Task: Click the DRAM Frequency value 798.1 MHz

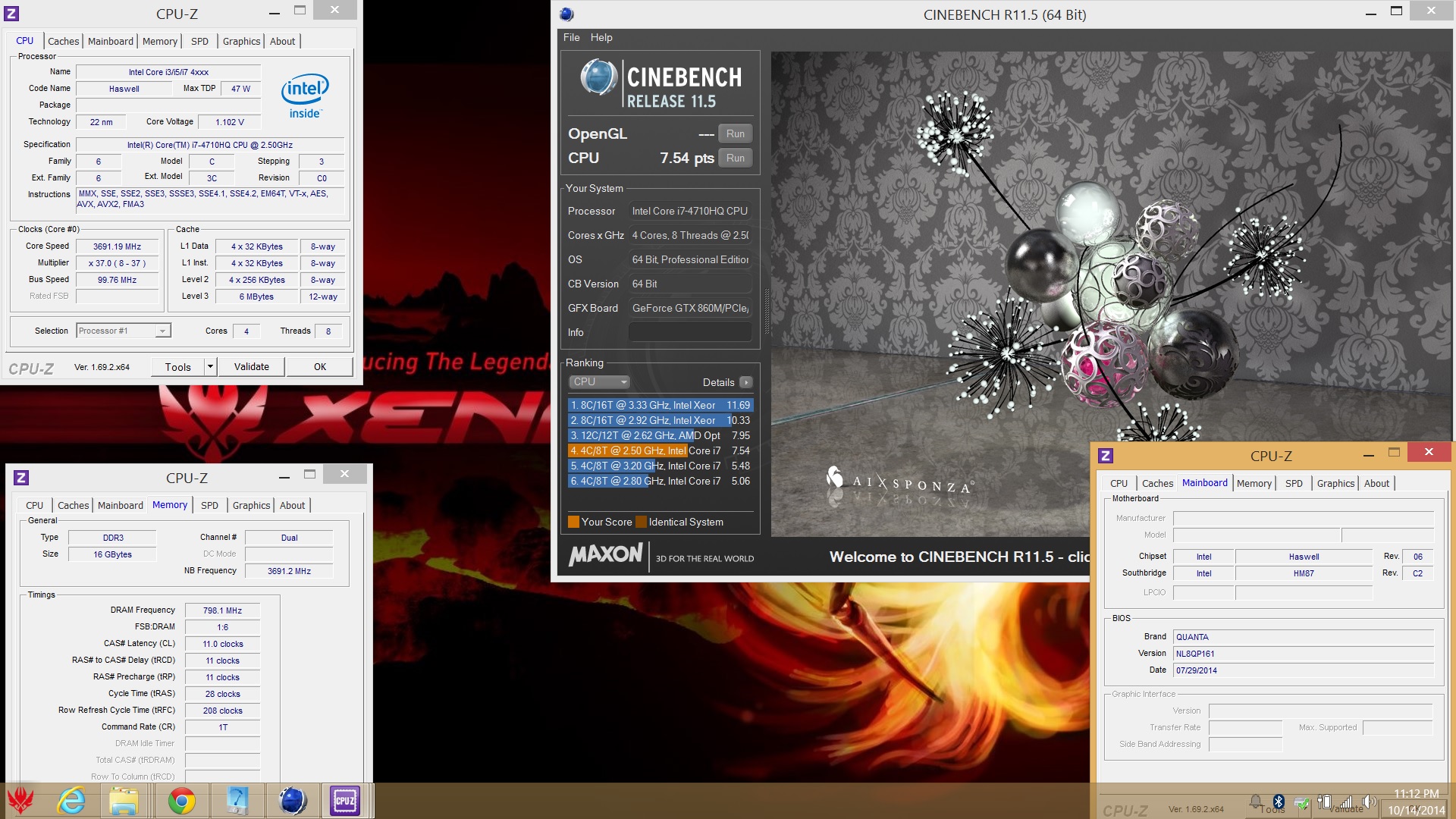Action: point(222,610)
